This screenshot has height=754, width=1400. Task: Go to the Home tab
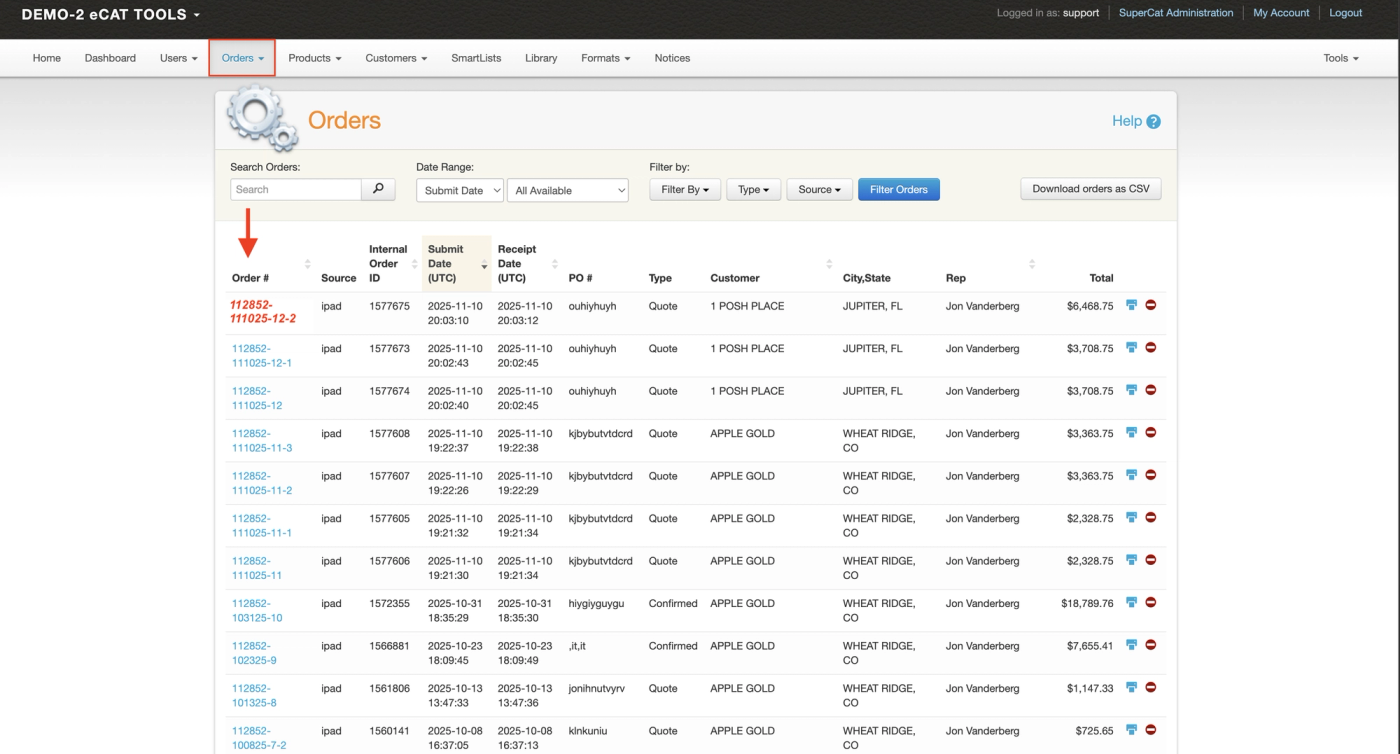click(x=47, y=58)
